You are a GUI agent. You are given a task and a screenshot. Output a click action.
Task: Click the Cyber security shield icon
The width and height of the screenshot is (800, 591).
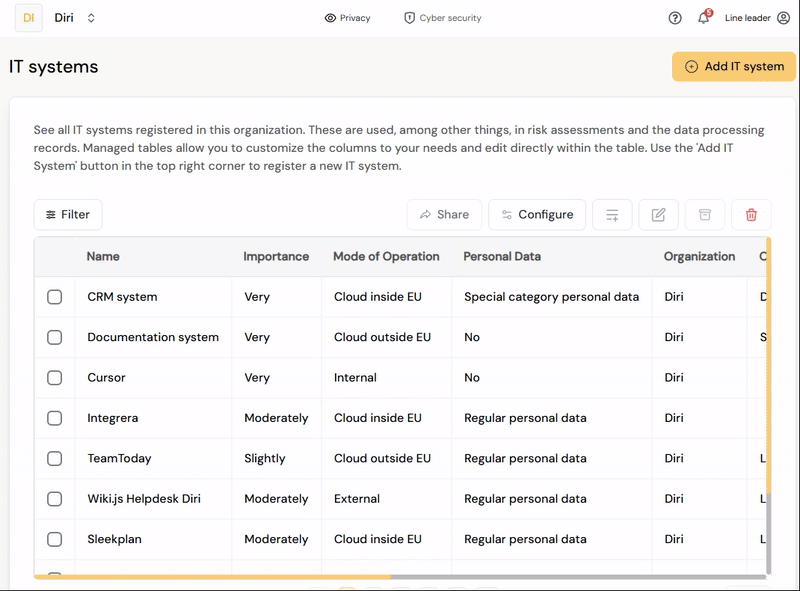click(x=409, y=18)
